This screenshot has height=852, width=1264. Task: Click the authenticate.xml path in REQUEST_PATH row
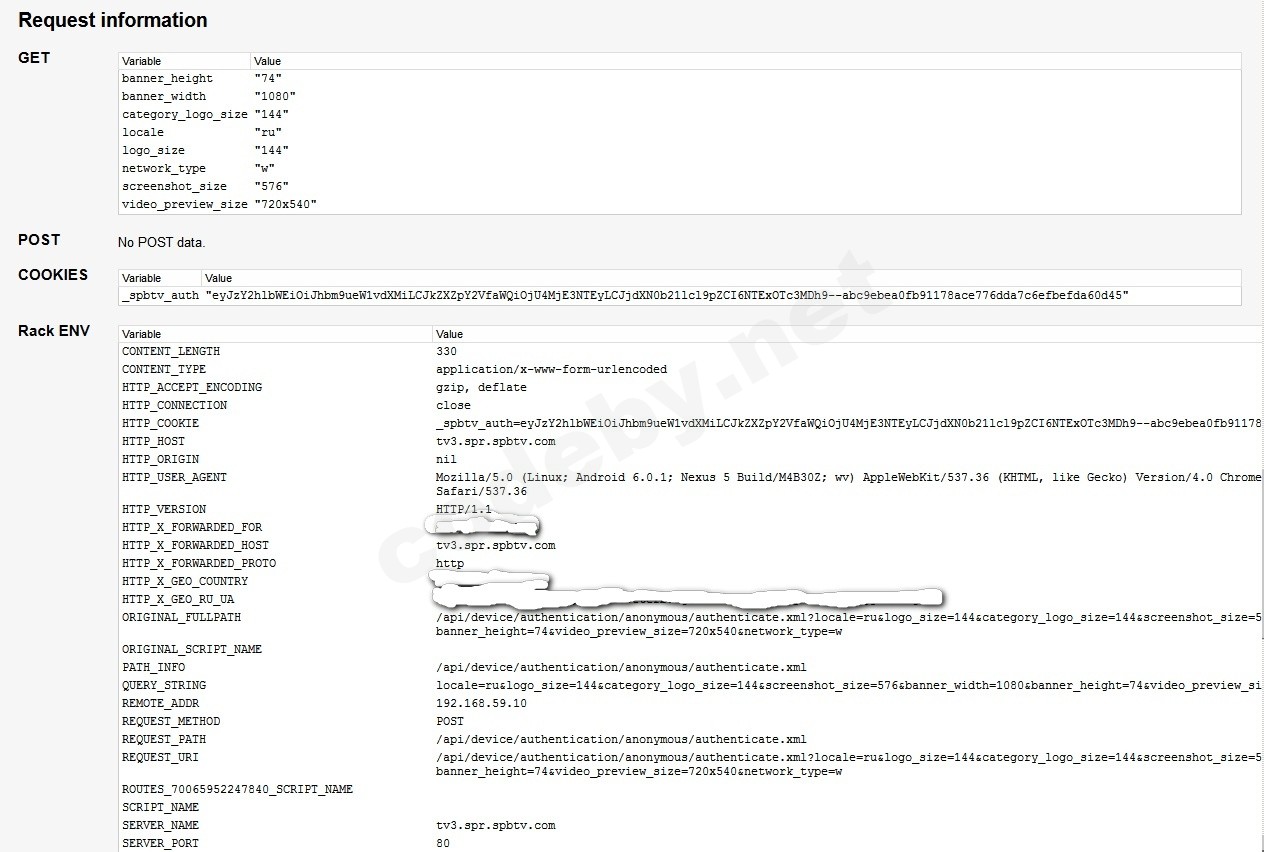(621, 740)
